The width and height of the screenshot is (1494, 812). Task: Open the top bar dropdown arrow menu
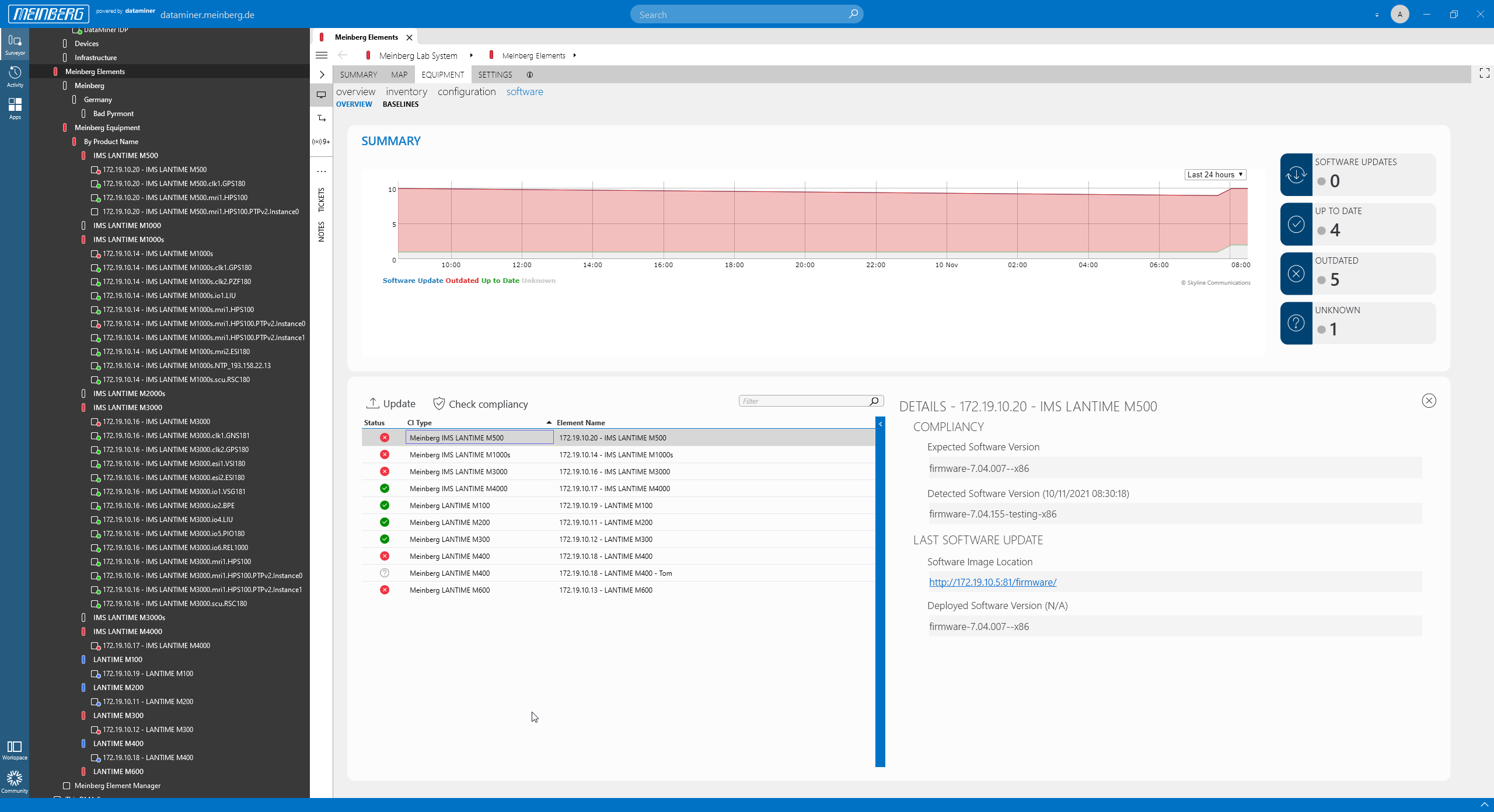[1377, 15]
